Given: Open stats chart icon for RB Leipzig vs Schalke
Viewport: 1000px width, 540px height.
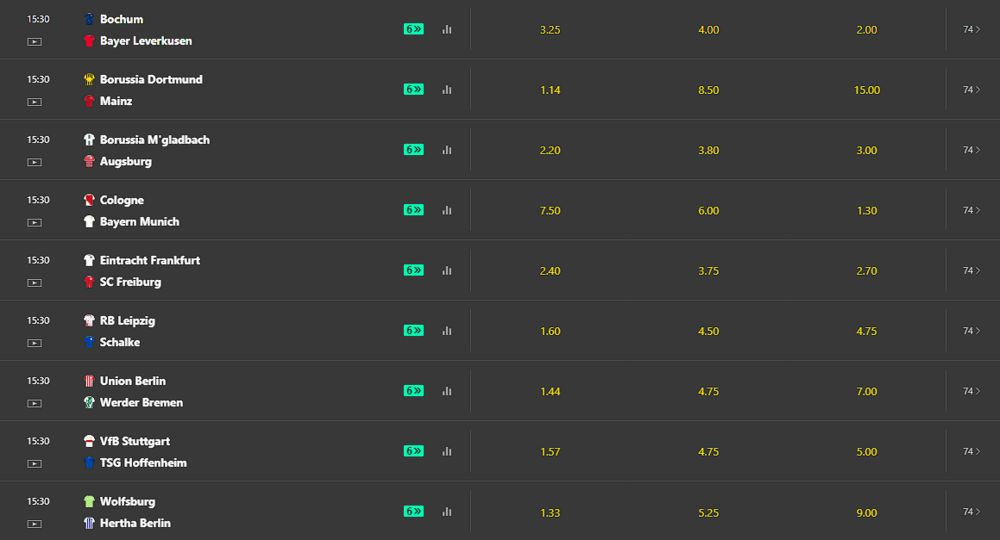Looking at the screenshot, I should click(447, 331).
